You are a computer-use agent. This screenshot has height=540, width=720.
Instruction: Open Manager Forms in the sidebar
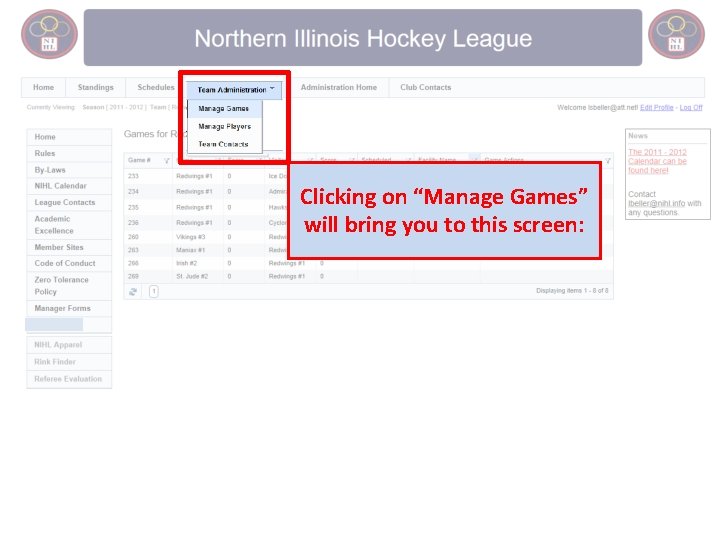(69, 309)
